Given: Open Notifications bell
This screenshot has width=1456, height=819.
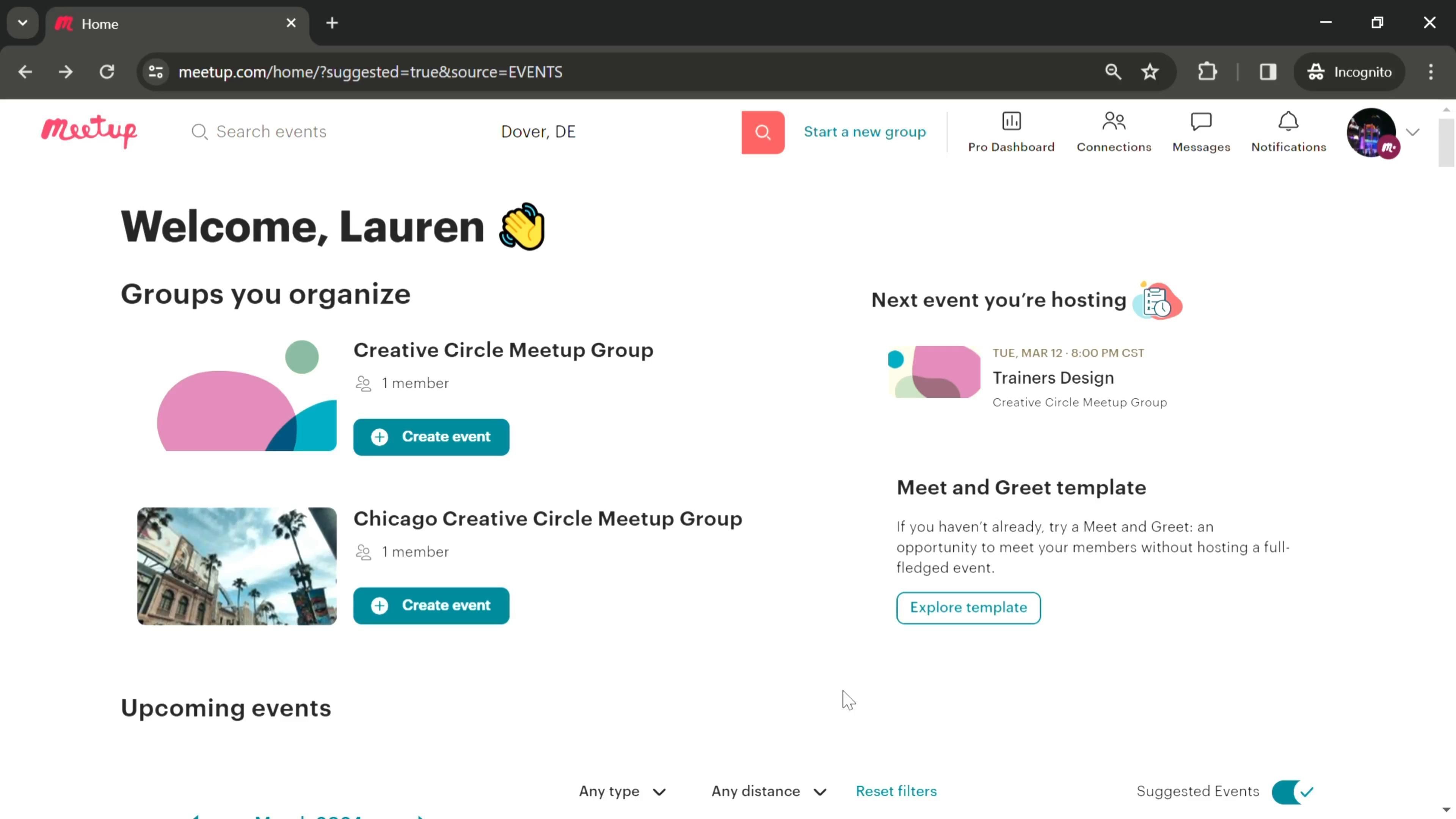Looking at the screenshot, I should (1288, 132).
